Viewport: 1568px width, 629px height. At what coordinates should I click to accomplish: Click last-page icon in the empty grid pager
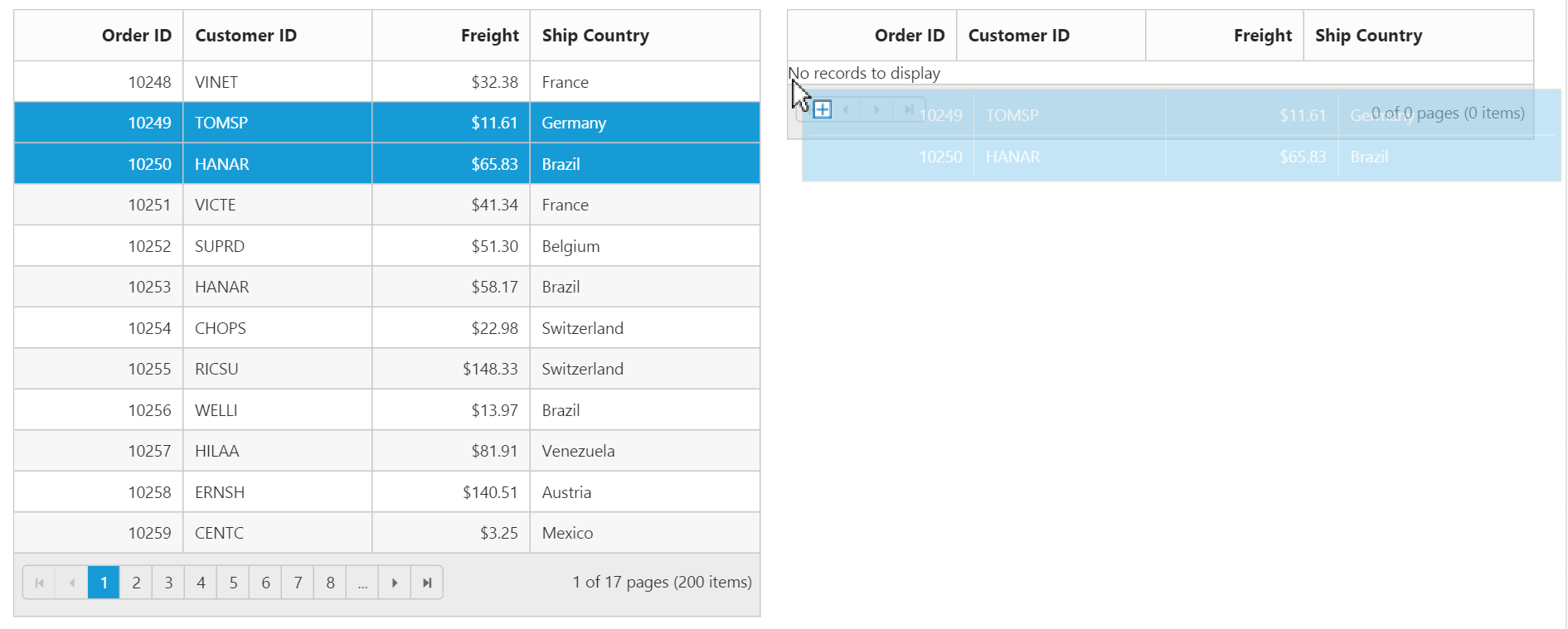909,109
